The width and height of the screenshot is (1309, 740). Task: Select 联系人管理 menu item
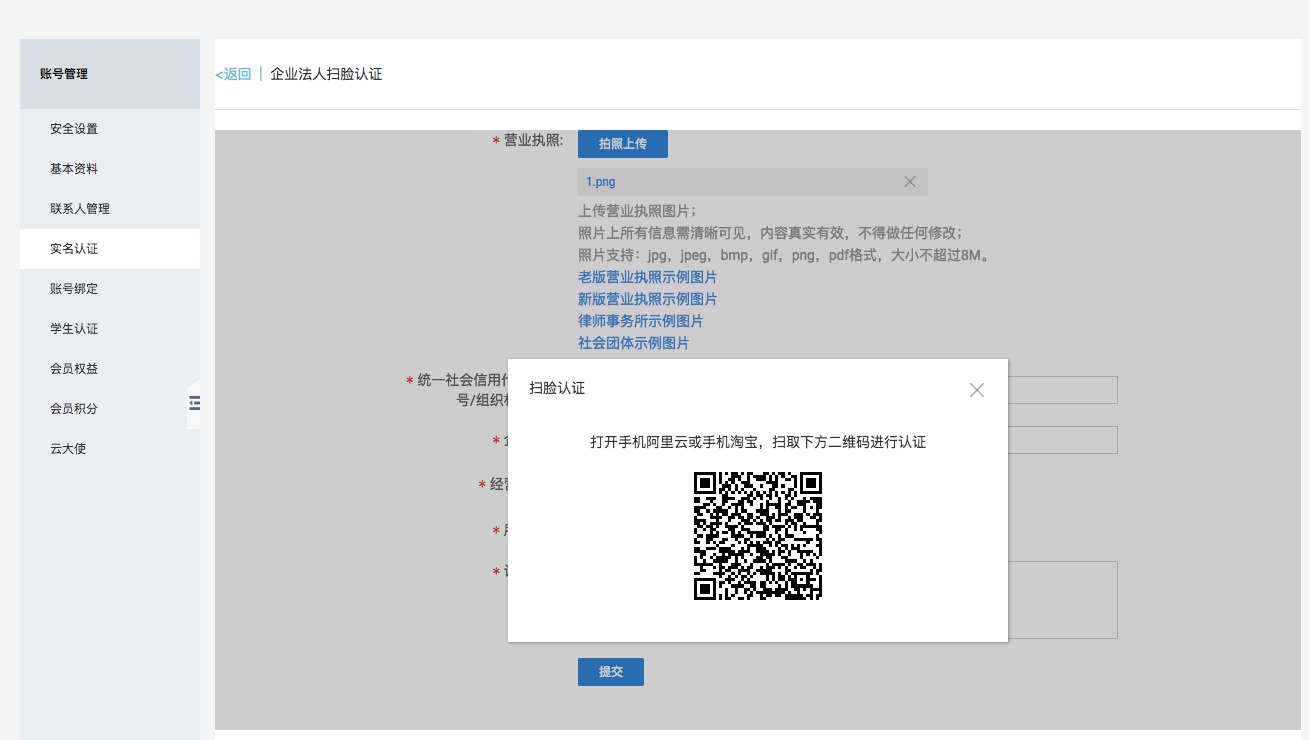80,209
